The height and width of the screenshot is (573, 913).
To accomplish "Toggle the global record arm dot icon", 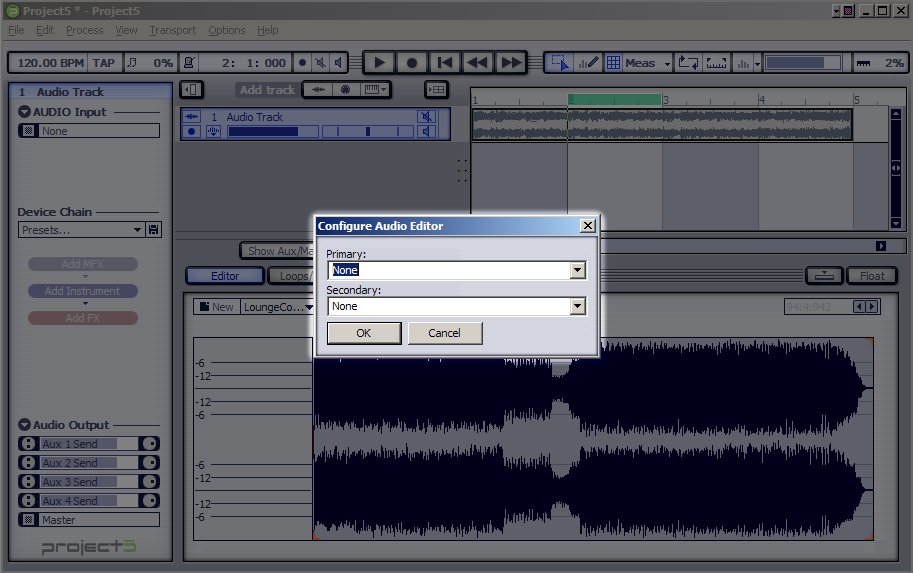I will click(302, 62).
